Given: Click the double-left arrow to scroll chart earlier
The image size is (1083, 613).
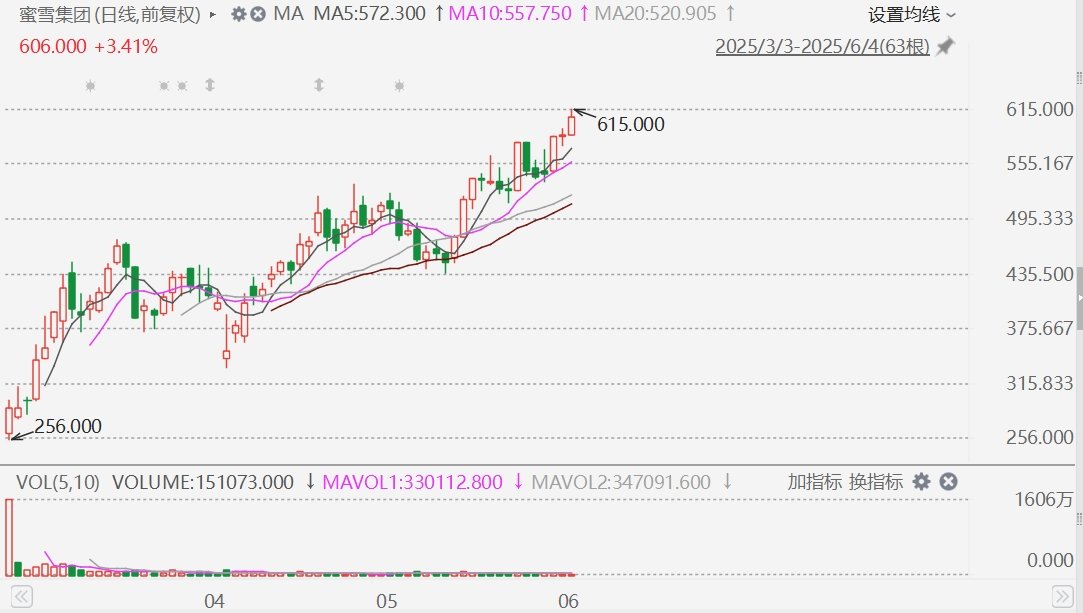Looking at the screenshot, I should point(22,596).
